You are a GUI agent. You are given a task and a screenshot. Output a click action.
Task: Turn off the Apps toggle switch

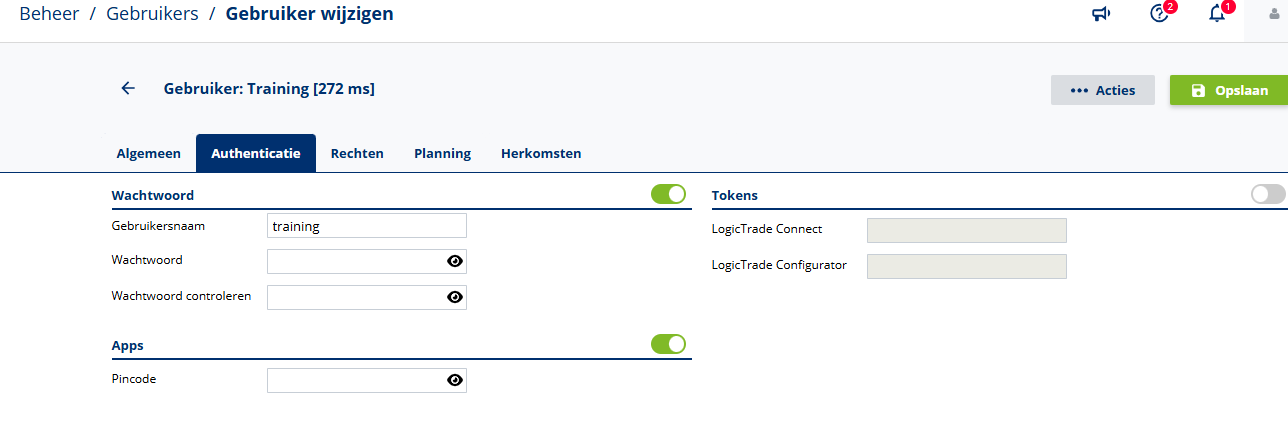point(668,344)
